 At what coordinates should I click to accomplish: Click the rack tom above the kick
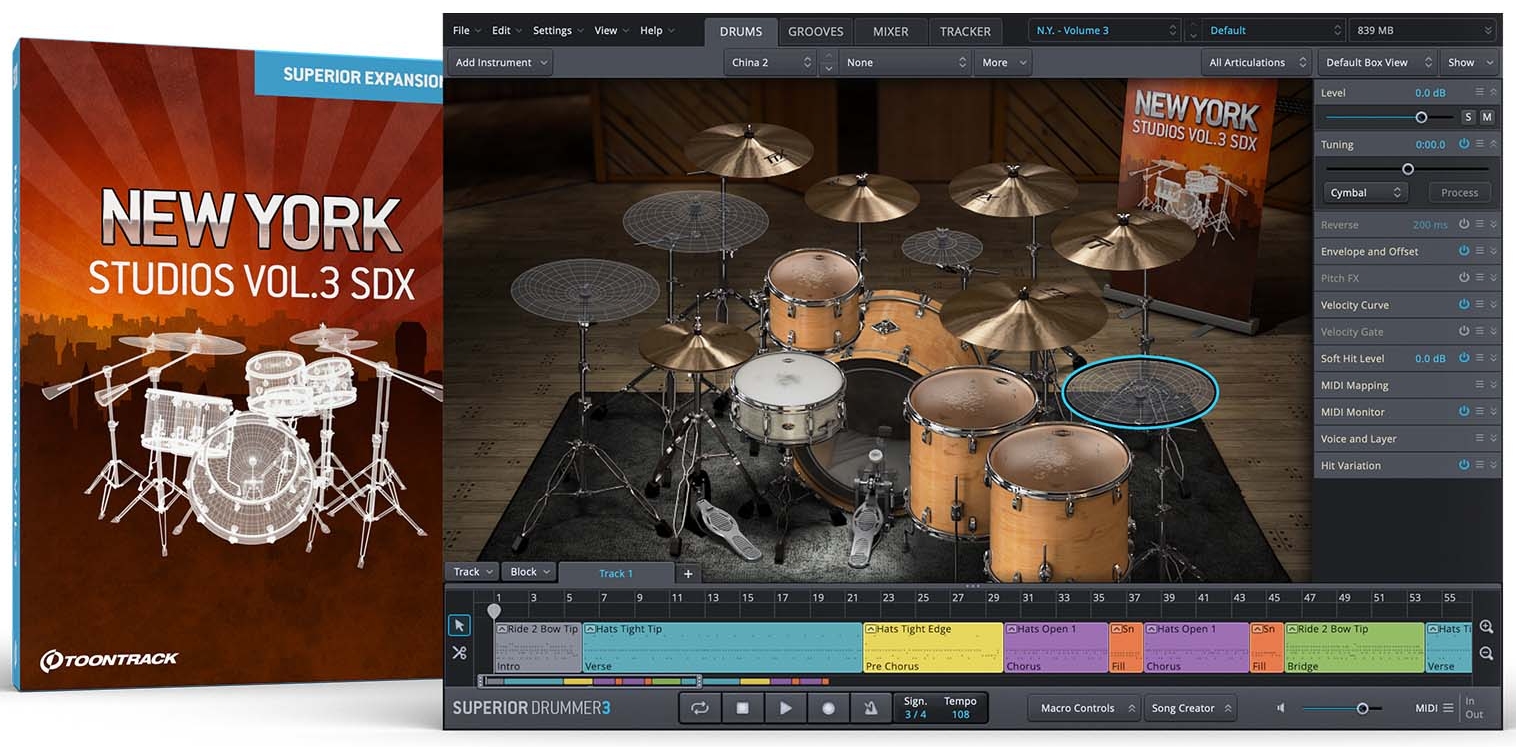pos(815,300)
